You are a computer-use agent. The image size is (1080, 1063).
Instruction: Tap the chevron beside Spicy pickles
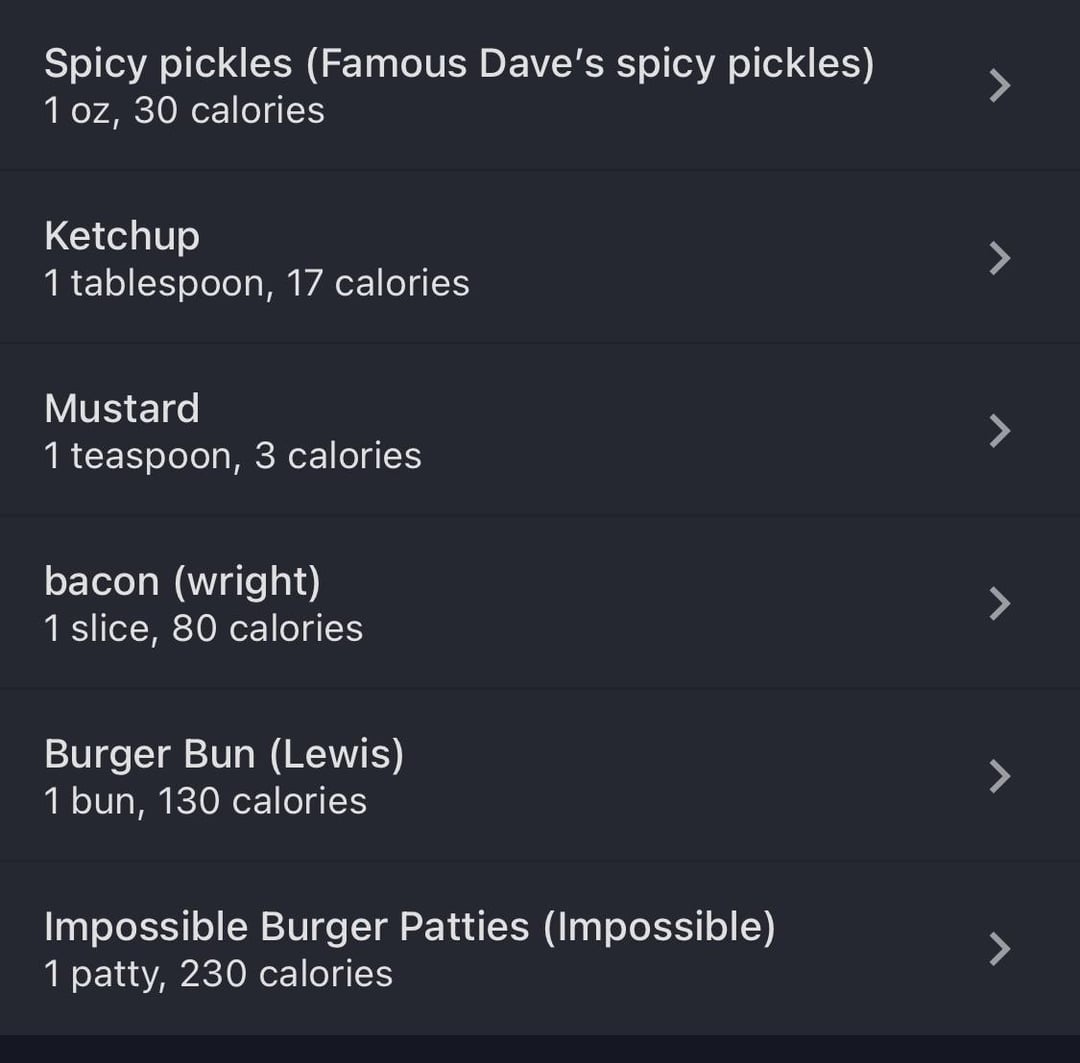tap(999, 85)
